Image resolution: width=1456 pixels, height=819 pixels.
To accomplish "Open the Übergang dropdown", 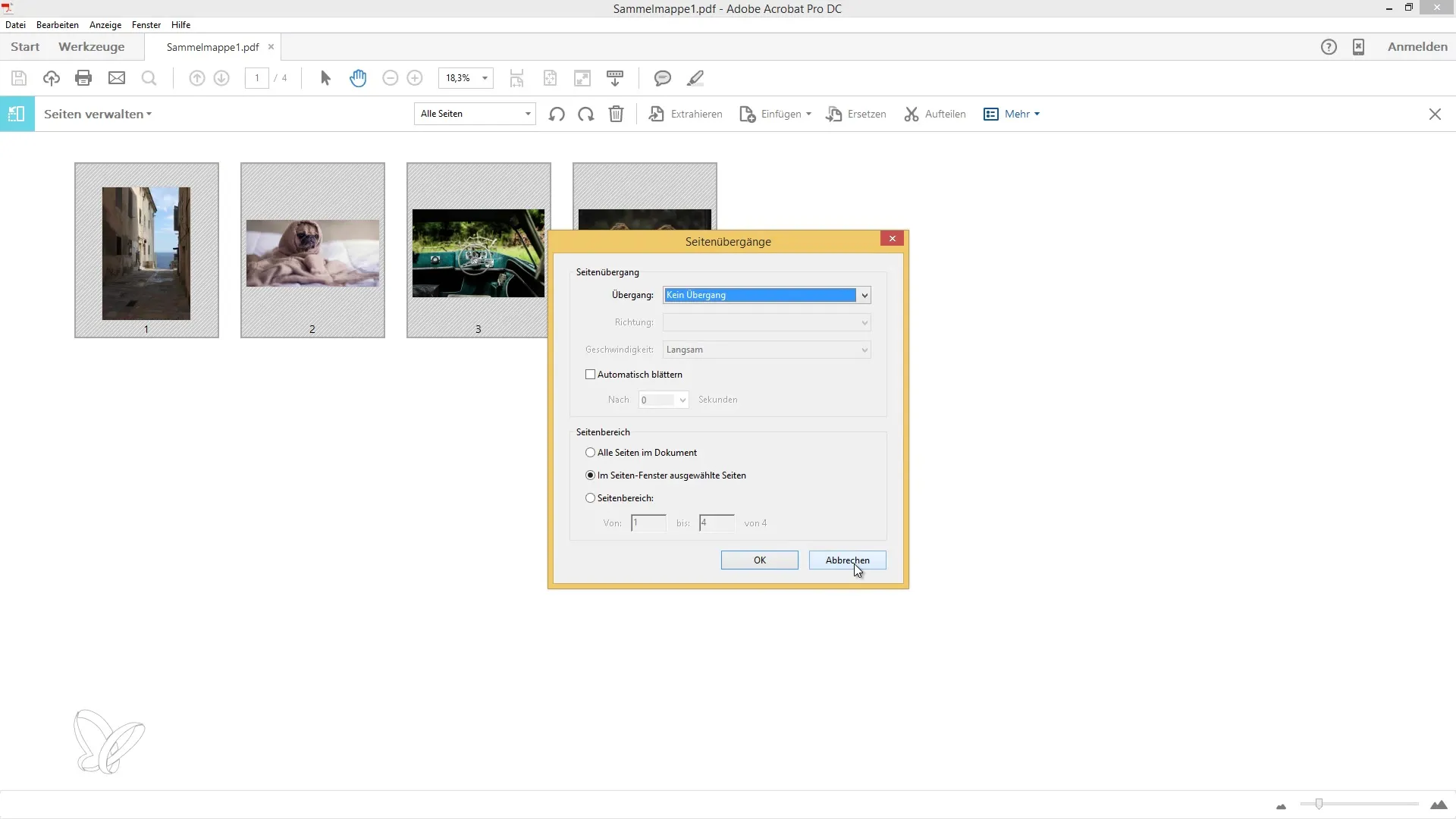I will pyautogui.click(x=767, y=295).
